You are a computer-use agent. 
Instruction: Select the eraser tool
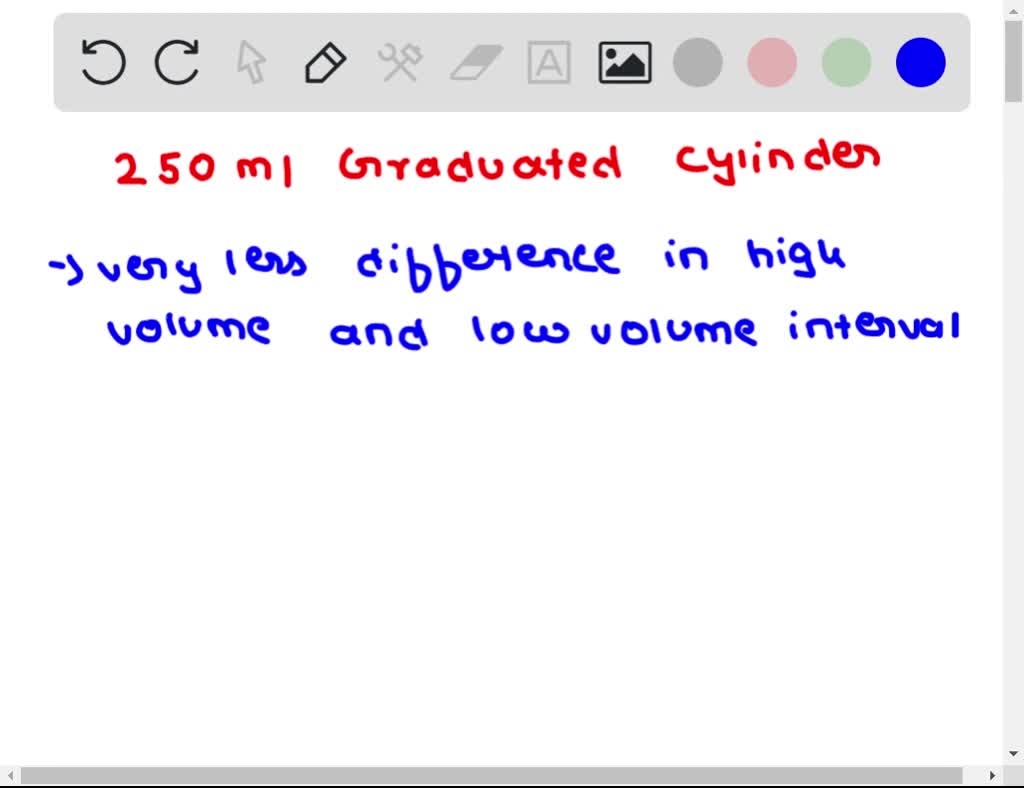click(x=474, y=61)
